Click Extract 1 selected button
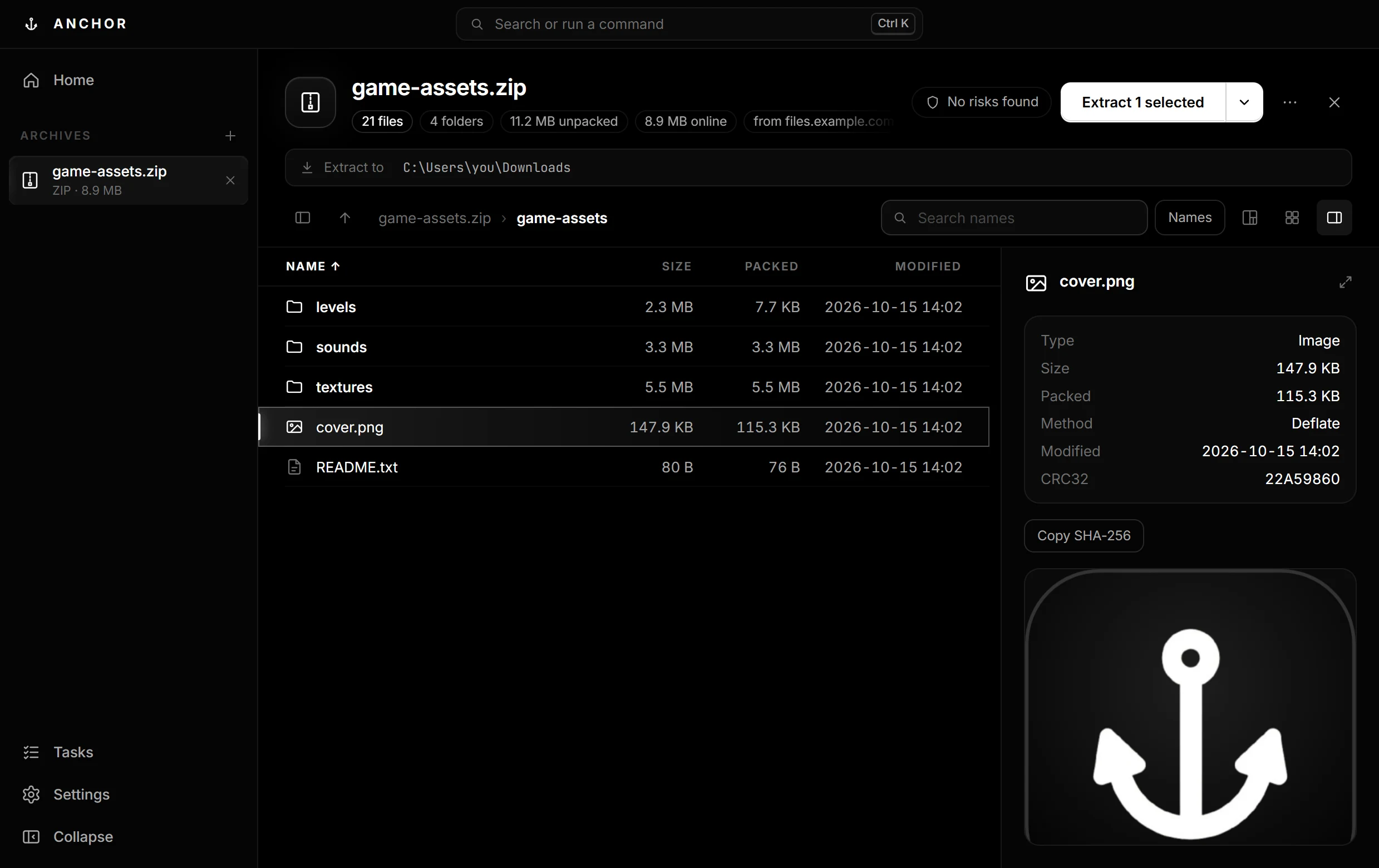Image resolution: width=1379 pixels, height=868 pixels. pyautogui.click(x=1142, y=102)
